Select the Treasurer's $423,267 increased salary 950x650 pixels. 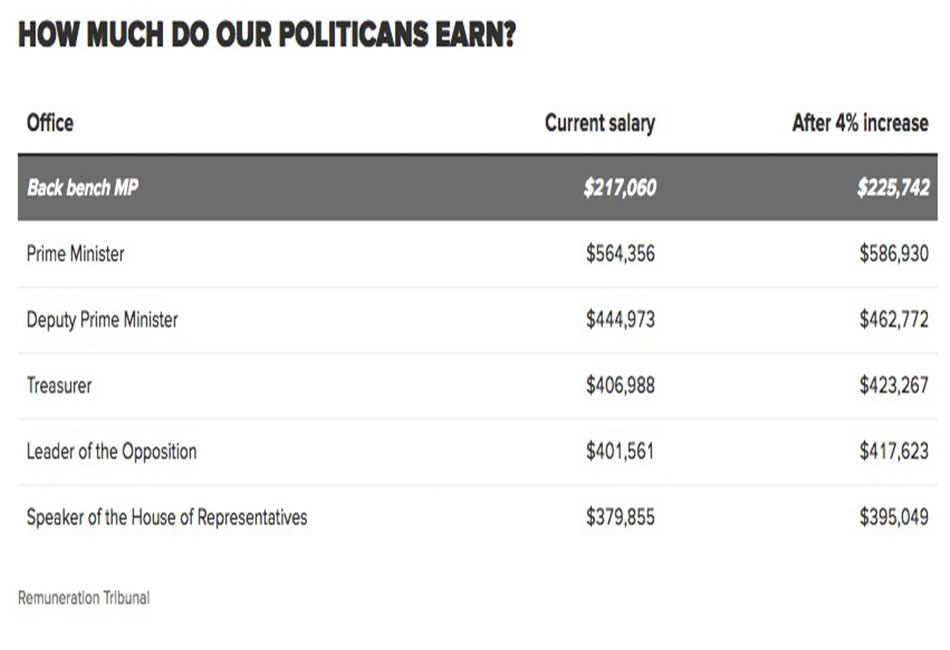click(x=894, y=385)
